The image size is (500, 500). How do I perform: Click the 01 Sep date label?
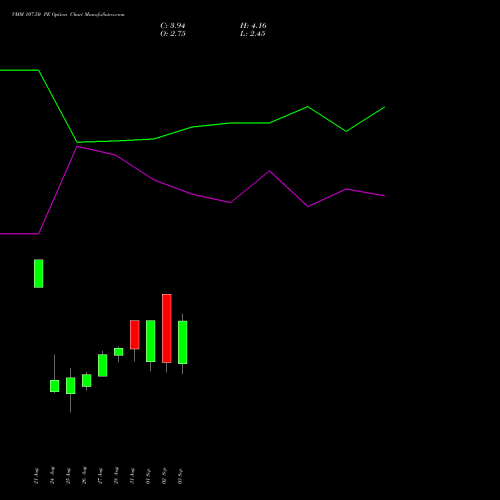pyautogui.click(x=148, y=476)
